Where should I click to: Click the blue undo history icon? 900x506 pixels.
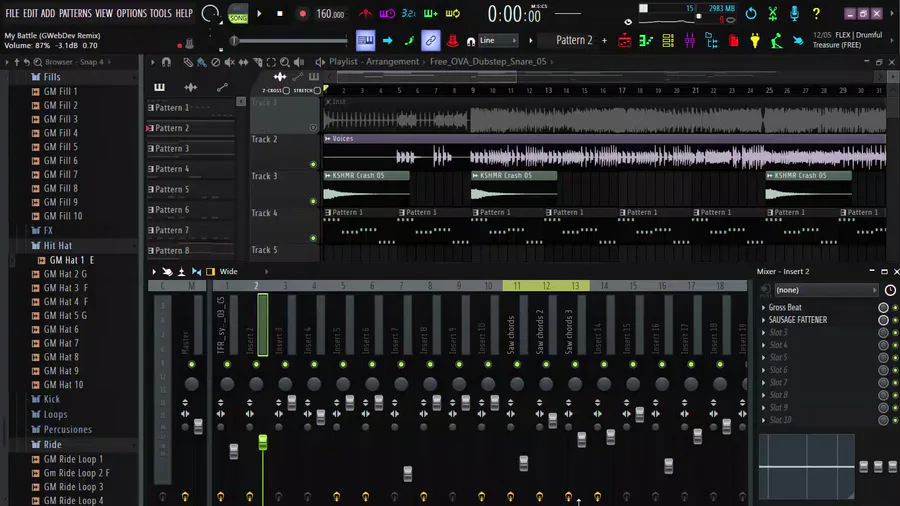click(751, 13)
